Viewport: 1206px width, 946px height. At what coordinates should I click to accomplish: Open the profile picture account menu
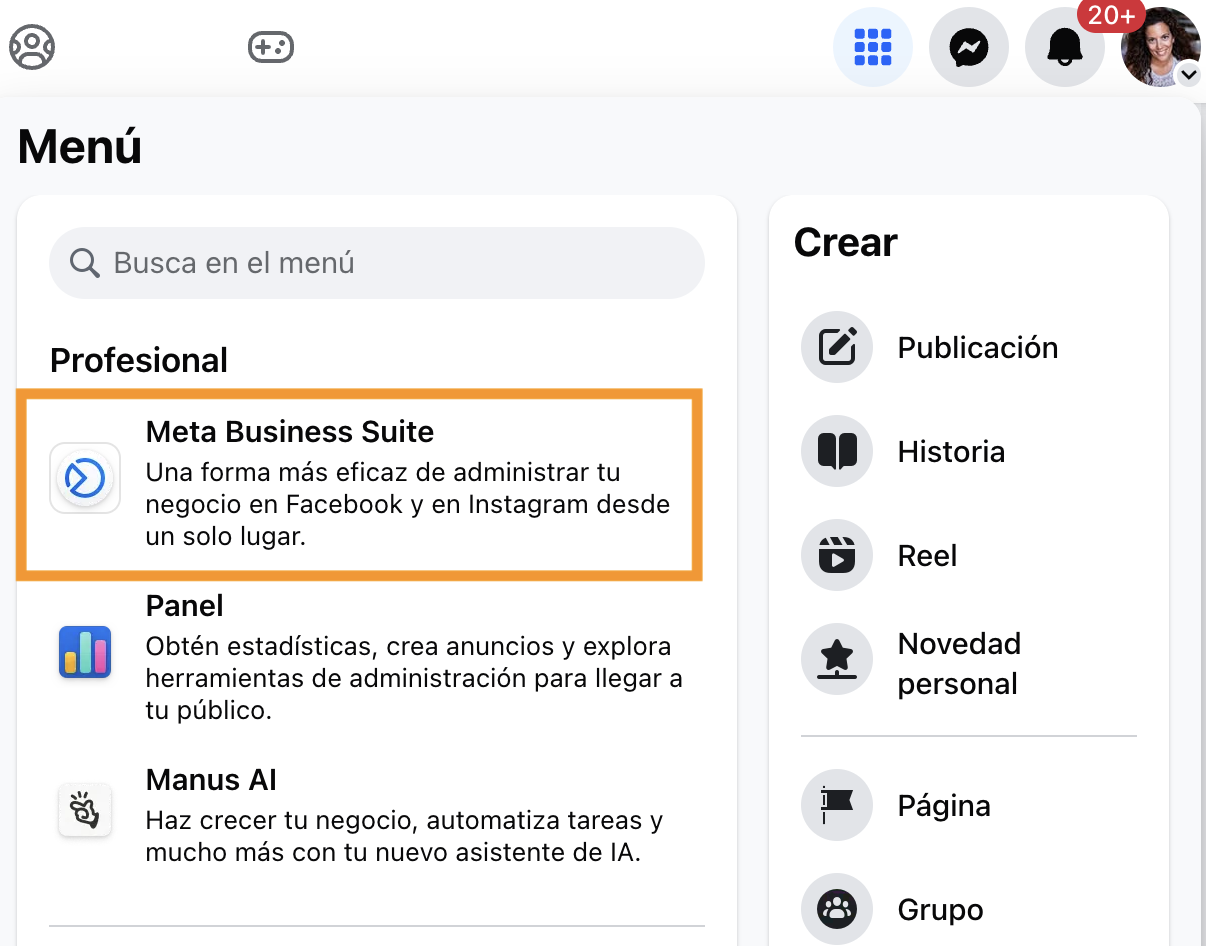click(x=1160, y=47)
